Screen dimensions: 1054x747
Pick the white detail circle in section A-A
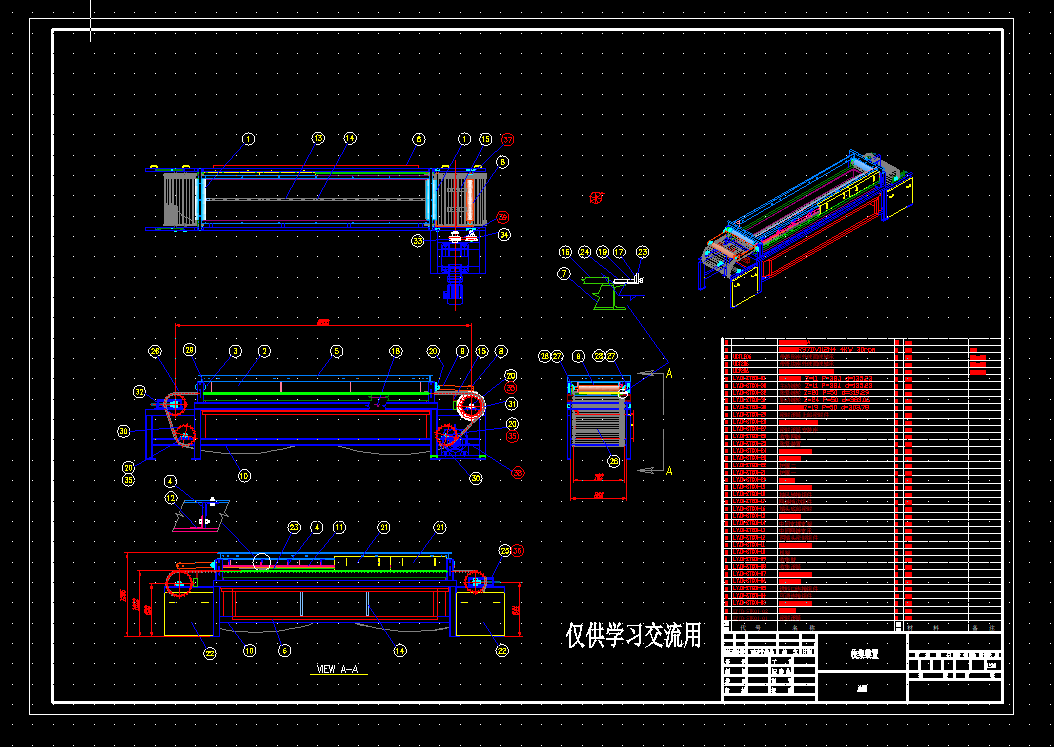pos(261,561)
